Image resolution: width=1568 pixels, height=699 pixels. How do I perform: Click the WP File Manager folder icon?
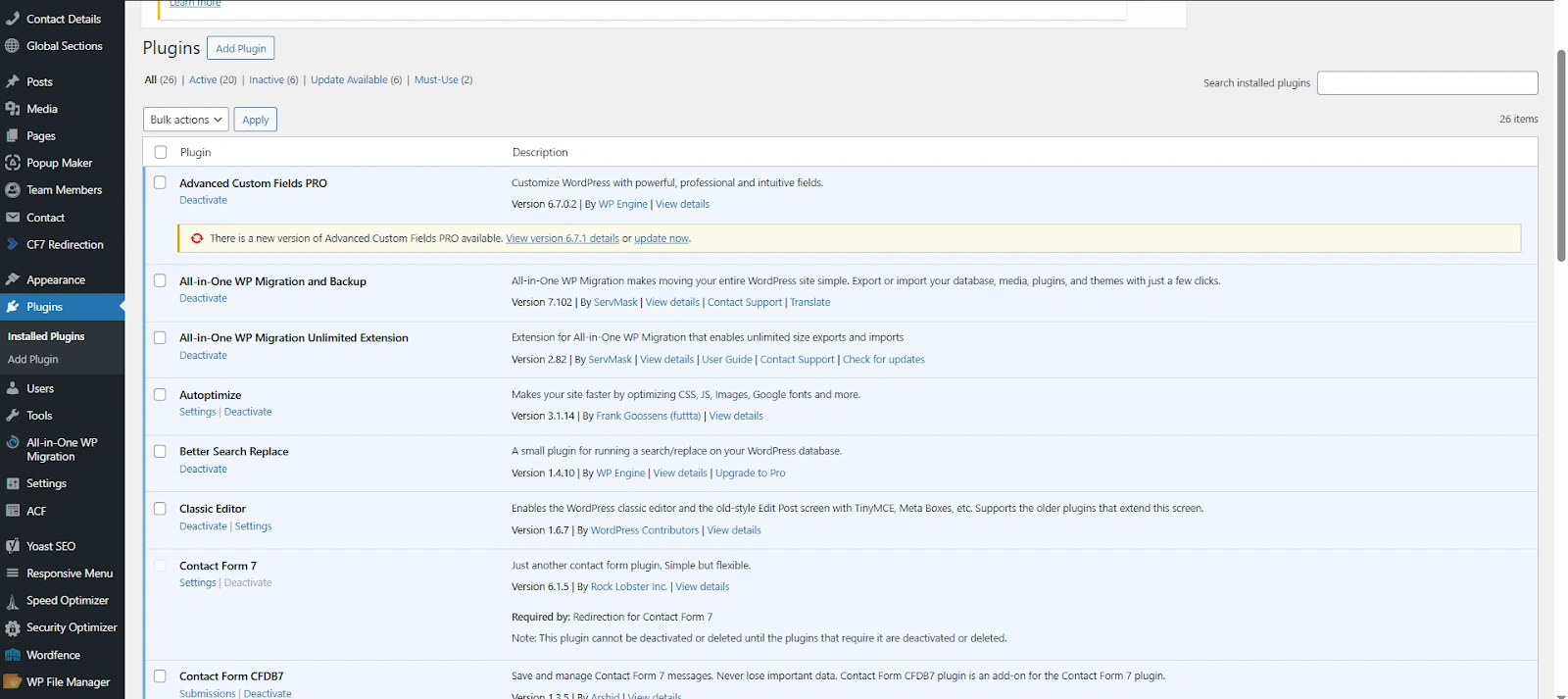[x=12, y=682]
